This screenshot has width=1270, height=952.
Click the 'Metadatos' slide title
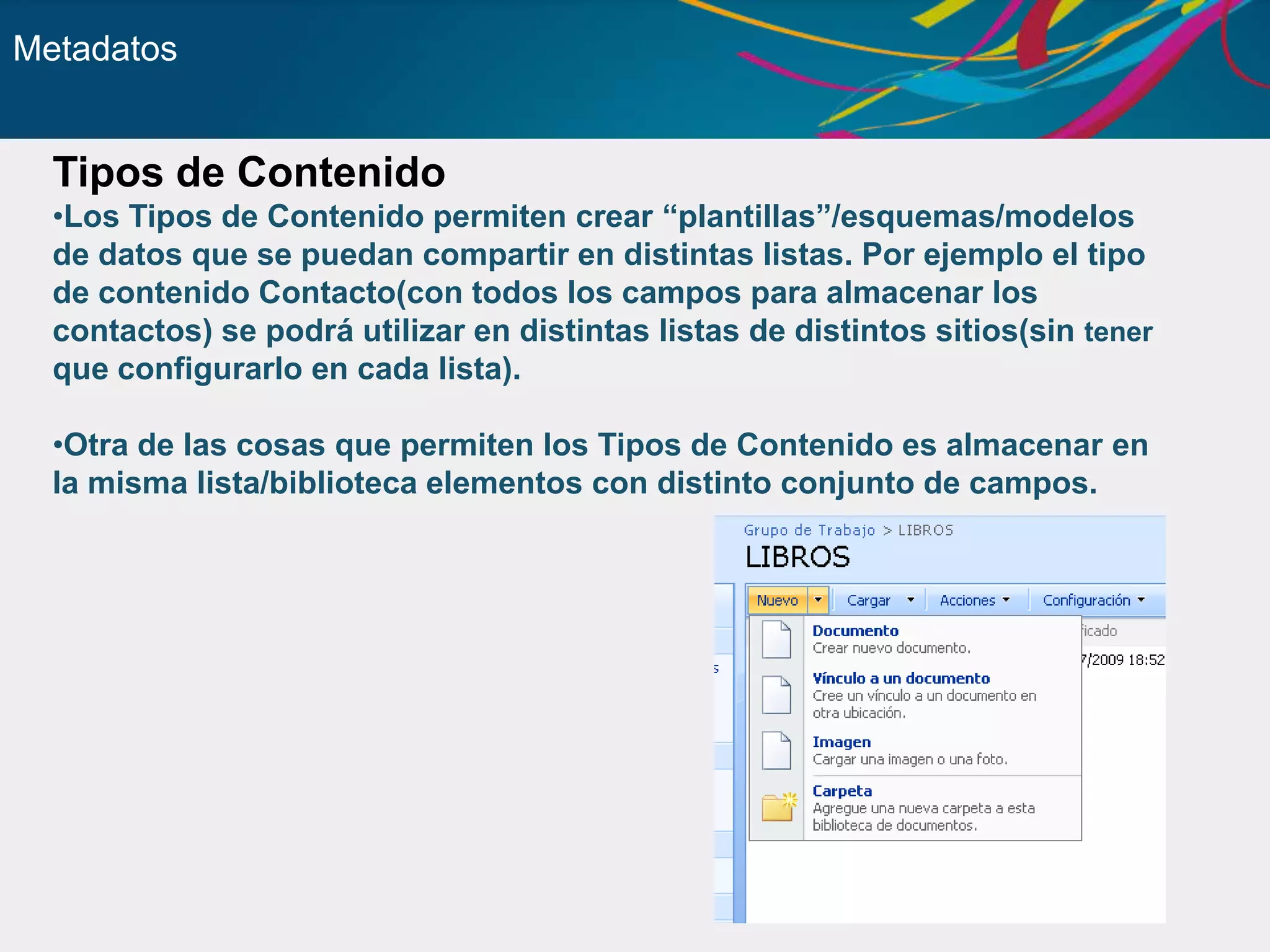(95, 48)
